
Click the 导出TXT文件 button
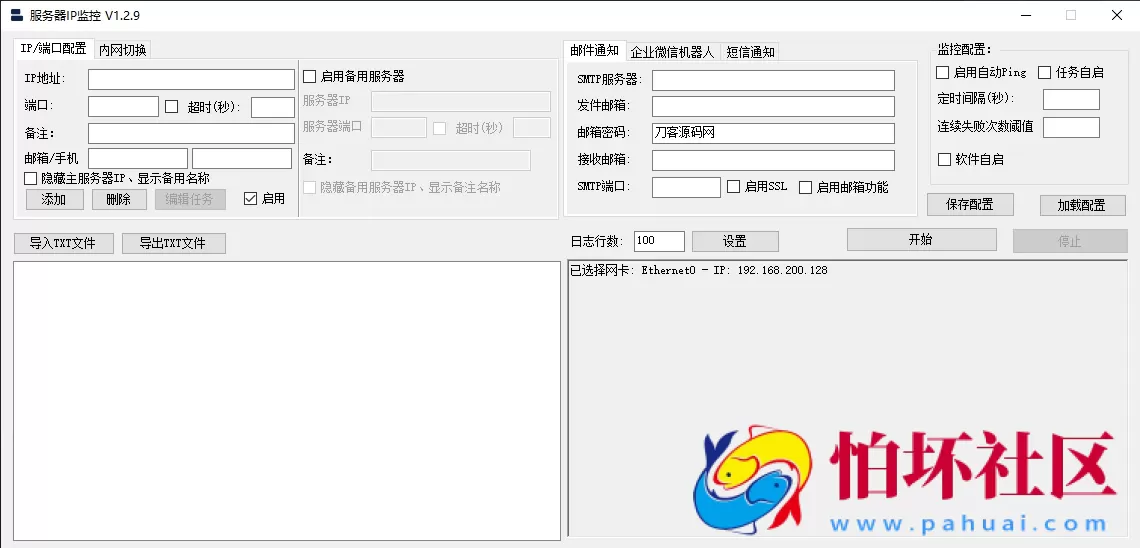click(173, 243)
